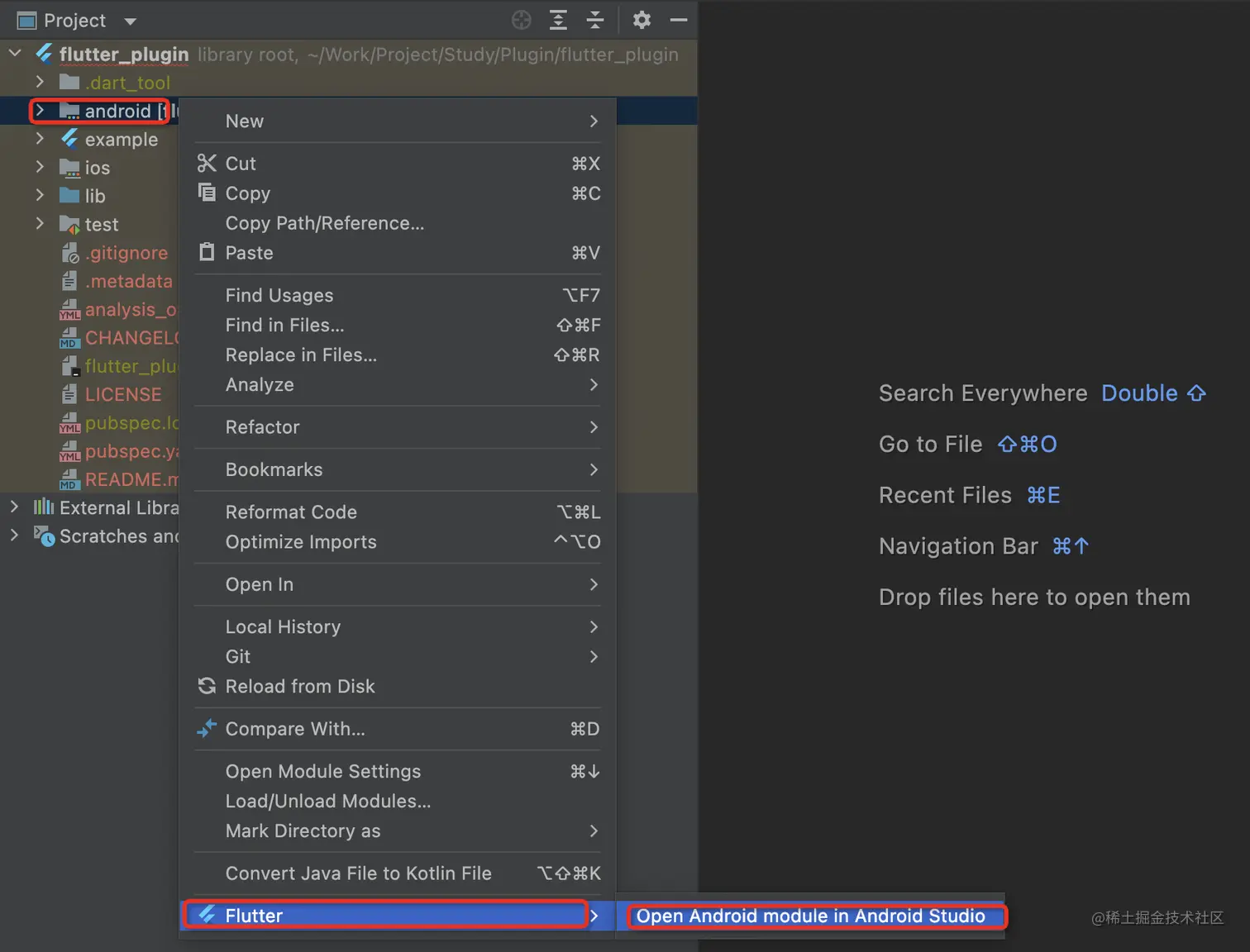
Task: Open the Git submenu
Action: [x=398, y=656]
